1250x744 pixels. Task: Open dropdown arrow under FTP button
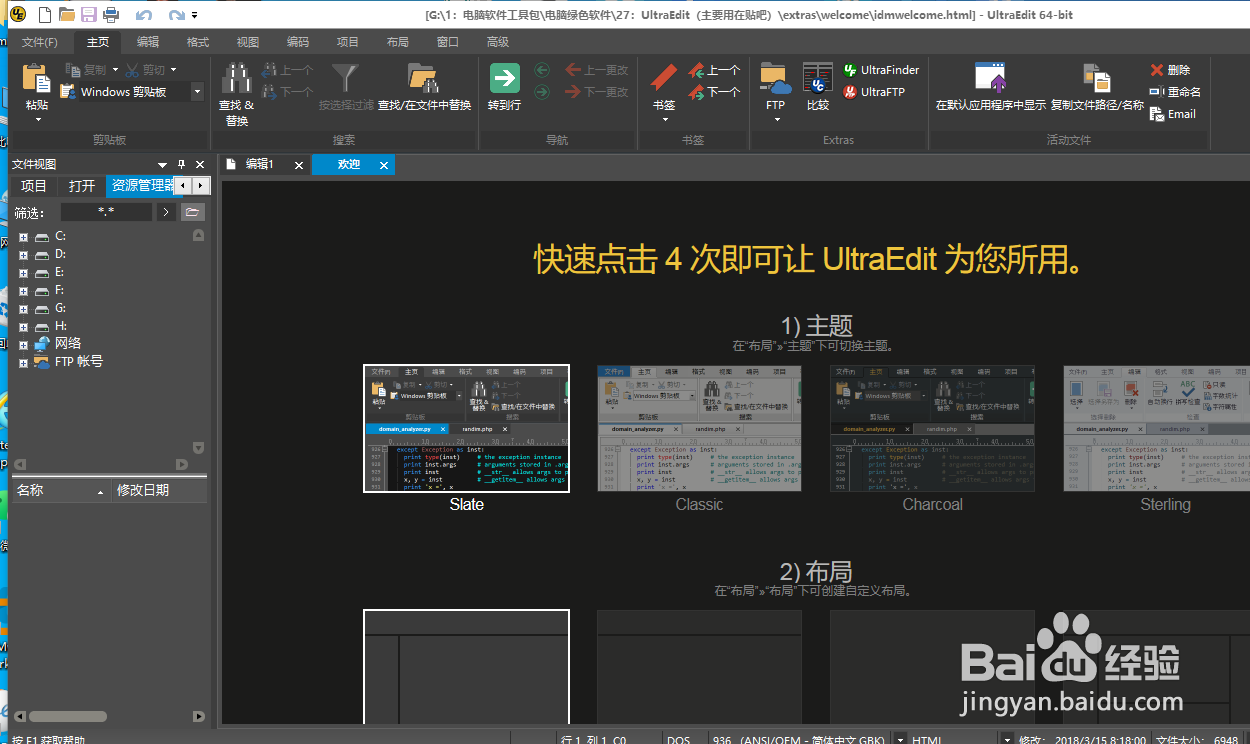(775, 120)
